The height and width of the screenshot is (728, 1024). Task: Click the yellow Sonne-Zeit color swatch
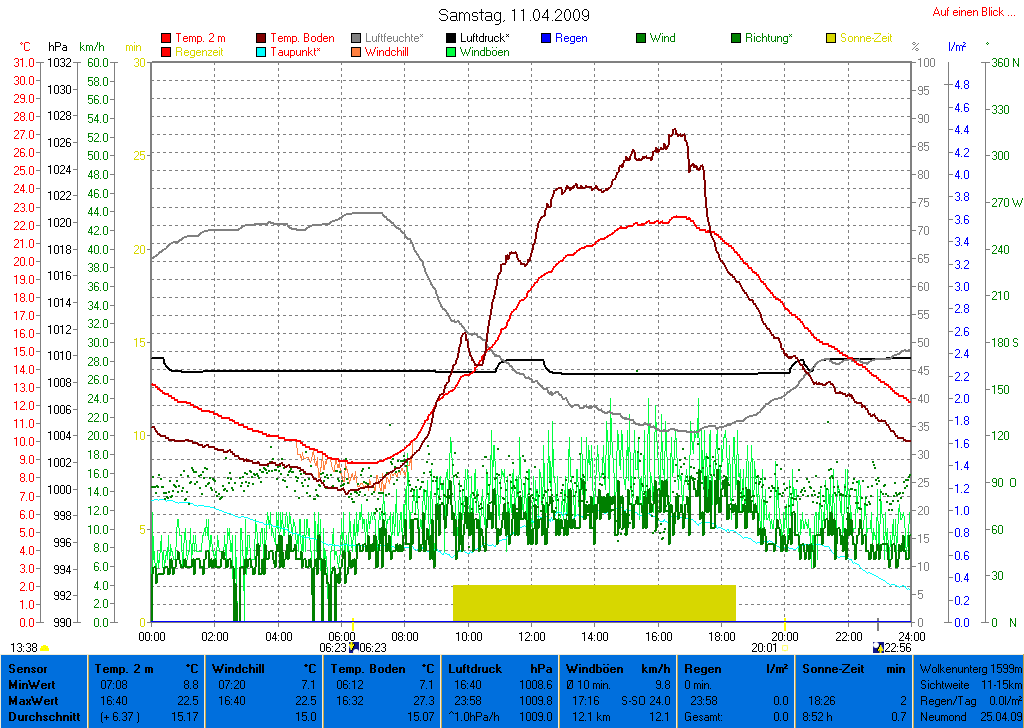(831, 38)
